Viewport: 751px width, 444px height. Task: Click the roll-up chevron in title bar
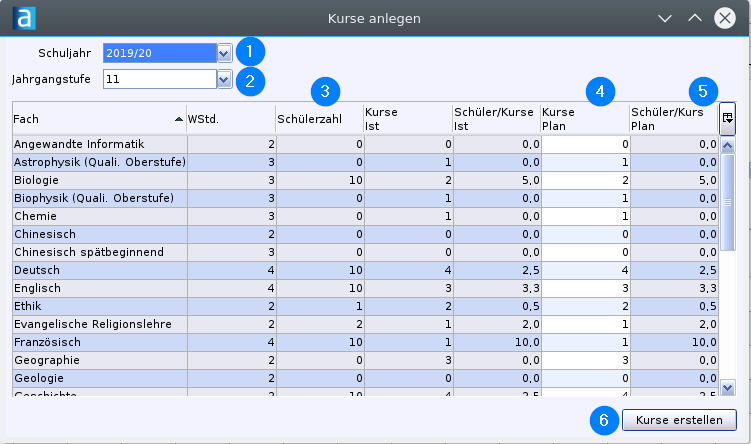[x=695, y=18]
